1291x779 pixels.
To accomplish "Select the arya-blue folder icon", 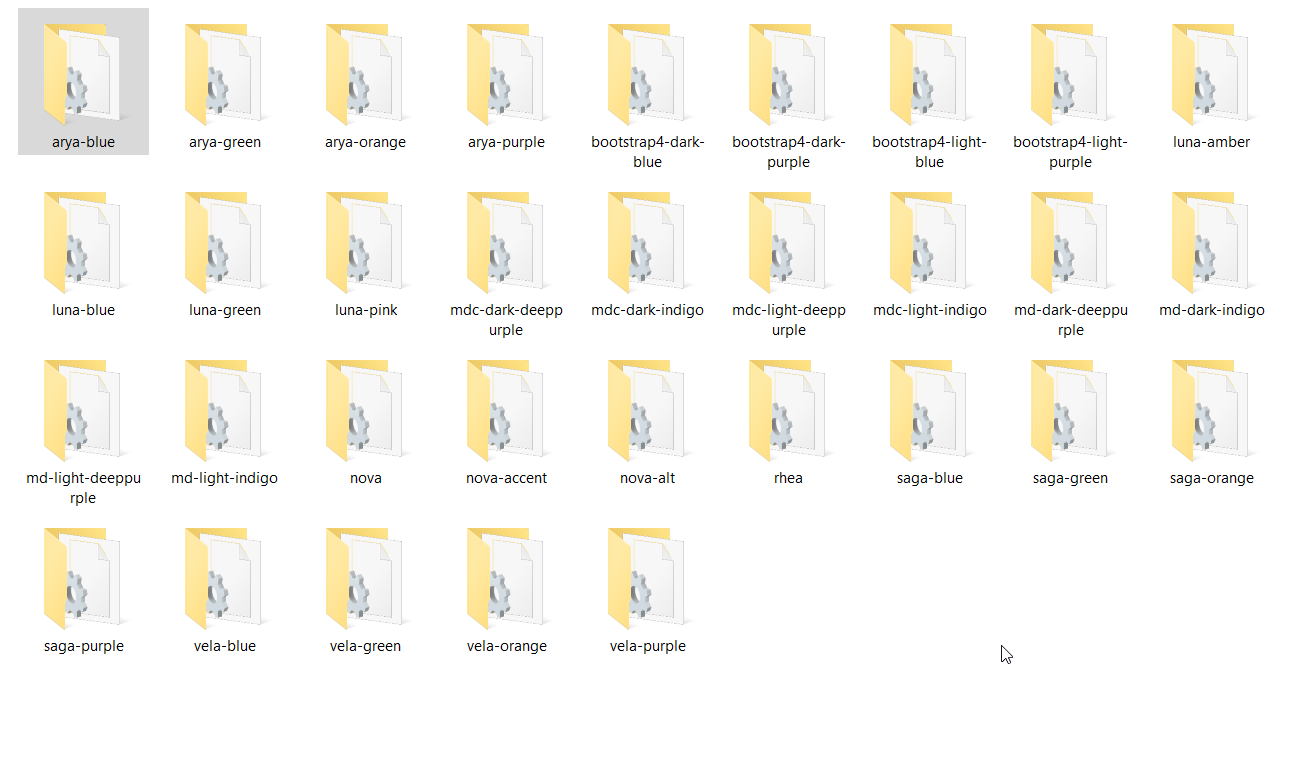I will (x=82, y=73).
